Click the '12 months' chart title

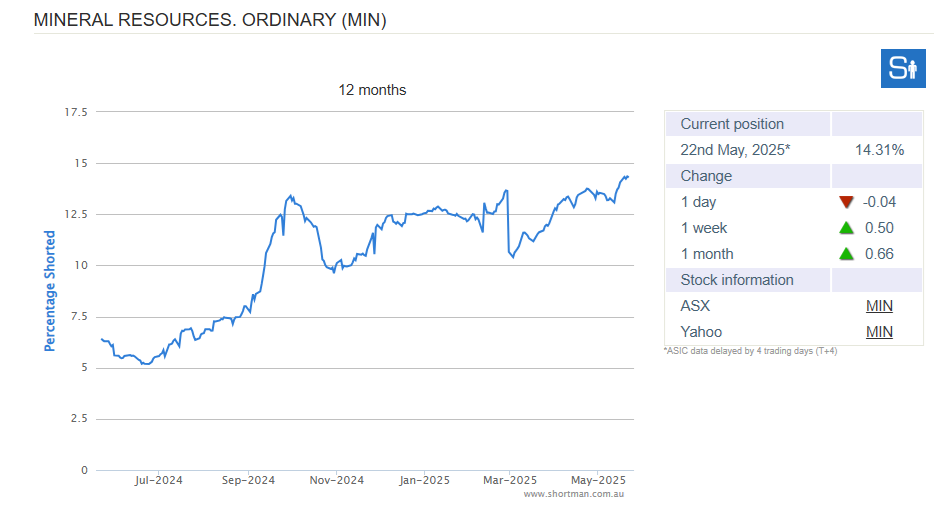point(372,90)
